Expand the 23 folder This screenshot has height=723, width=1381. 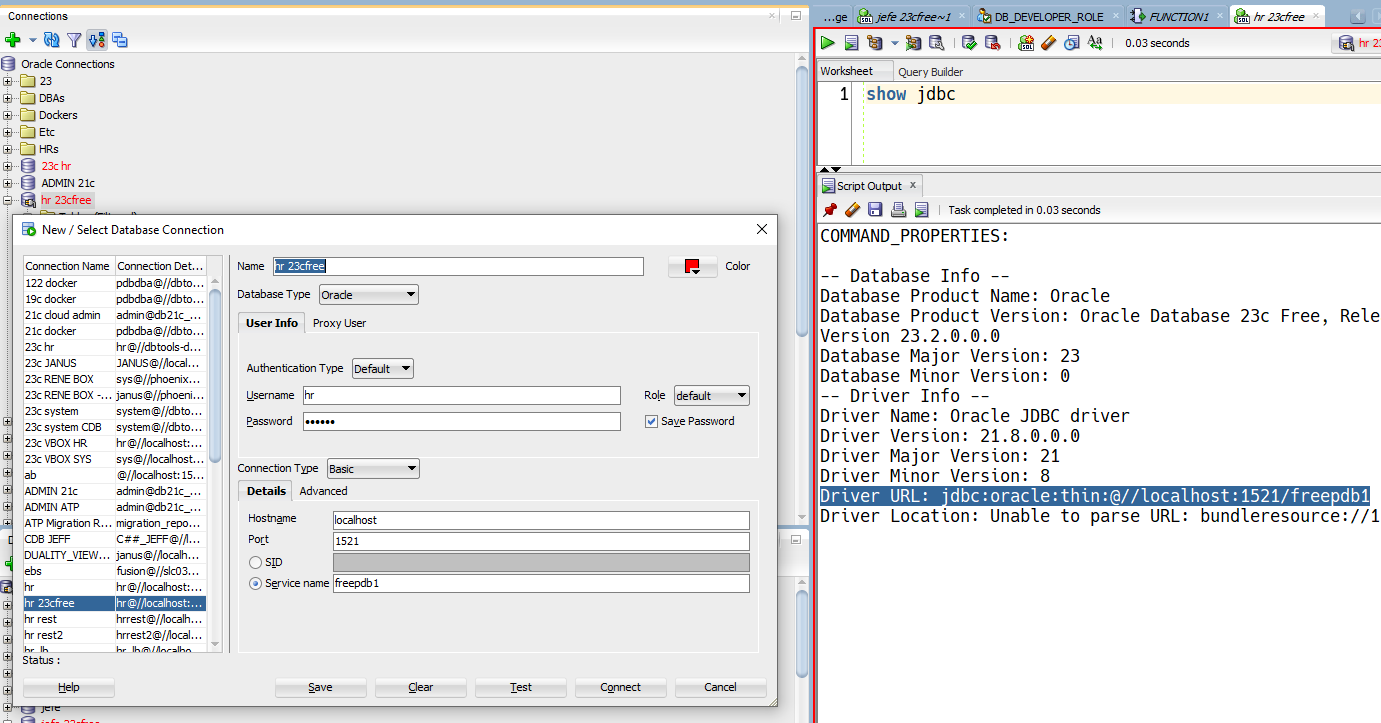click(x=8, y=81)
